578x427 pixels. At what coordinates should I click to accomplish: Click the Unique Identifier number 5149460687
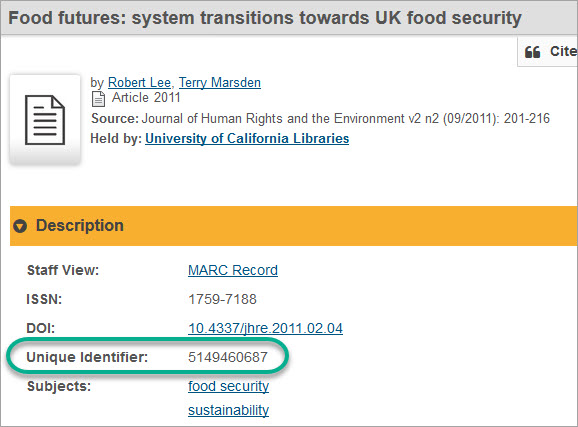(228, 357)
